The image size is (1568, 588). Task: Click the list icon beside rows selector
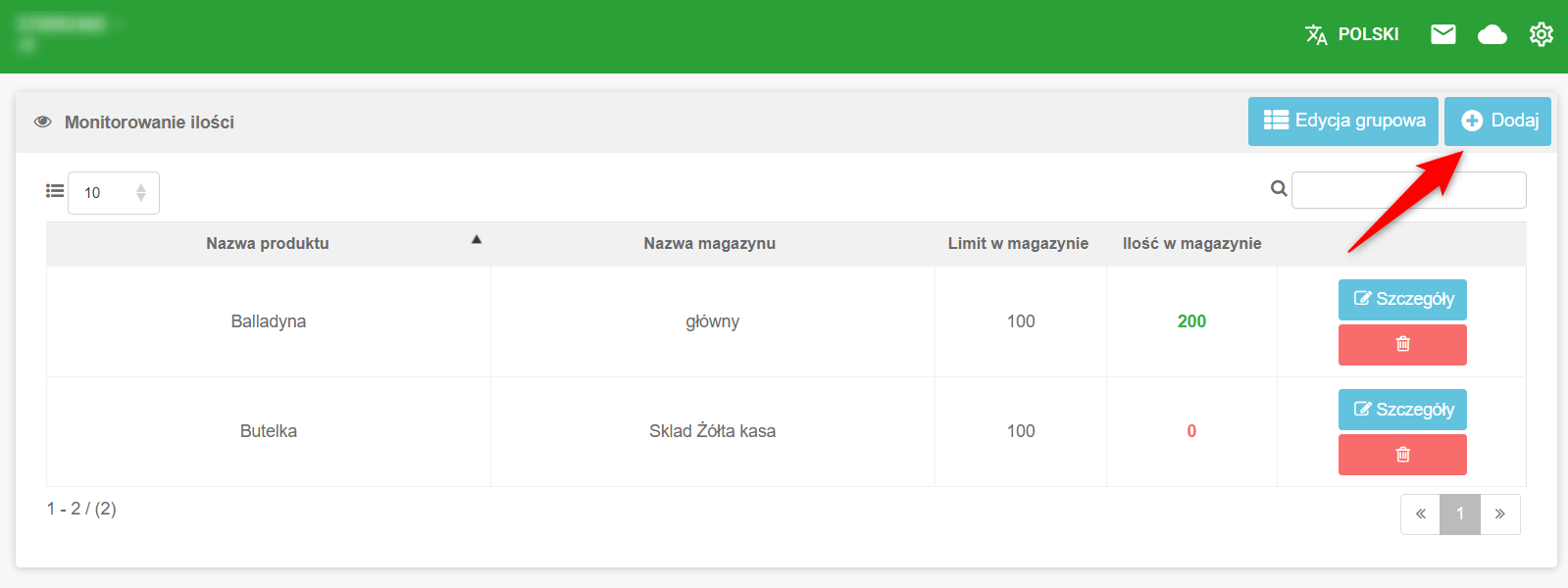55,191
